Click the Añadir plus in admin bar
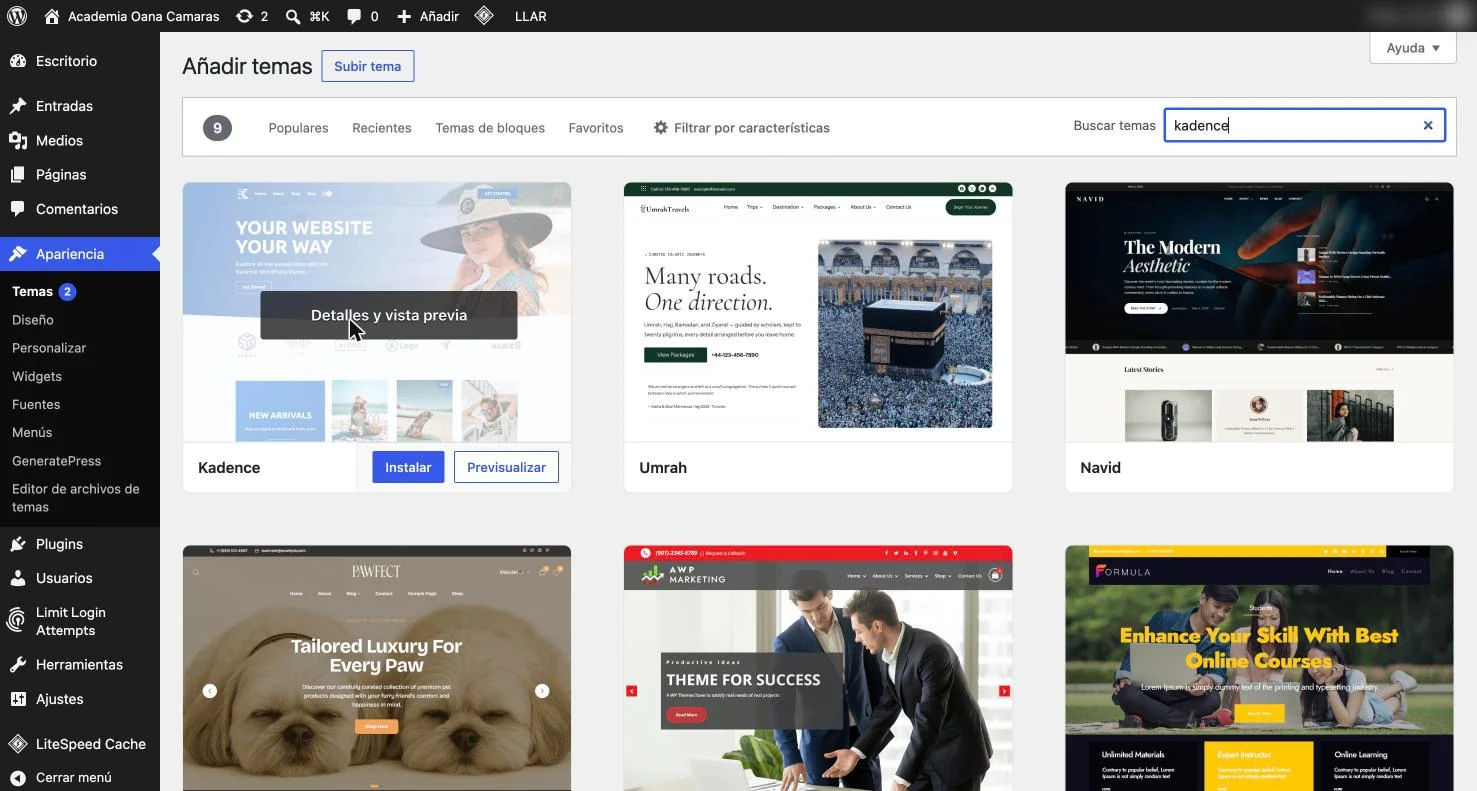 [428, 16]
